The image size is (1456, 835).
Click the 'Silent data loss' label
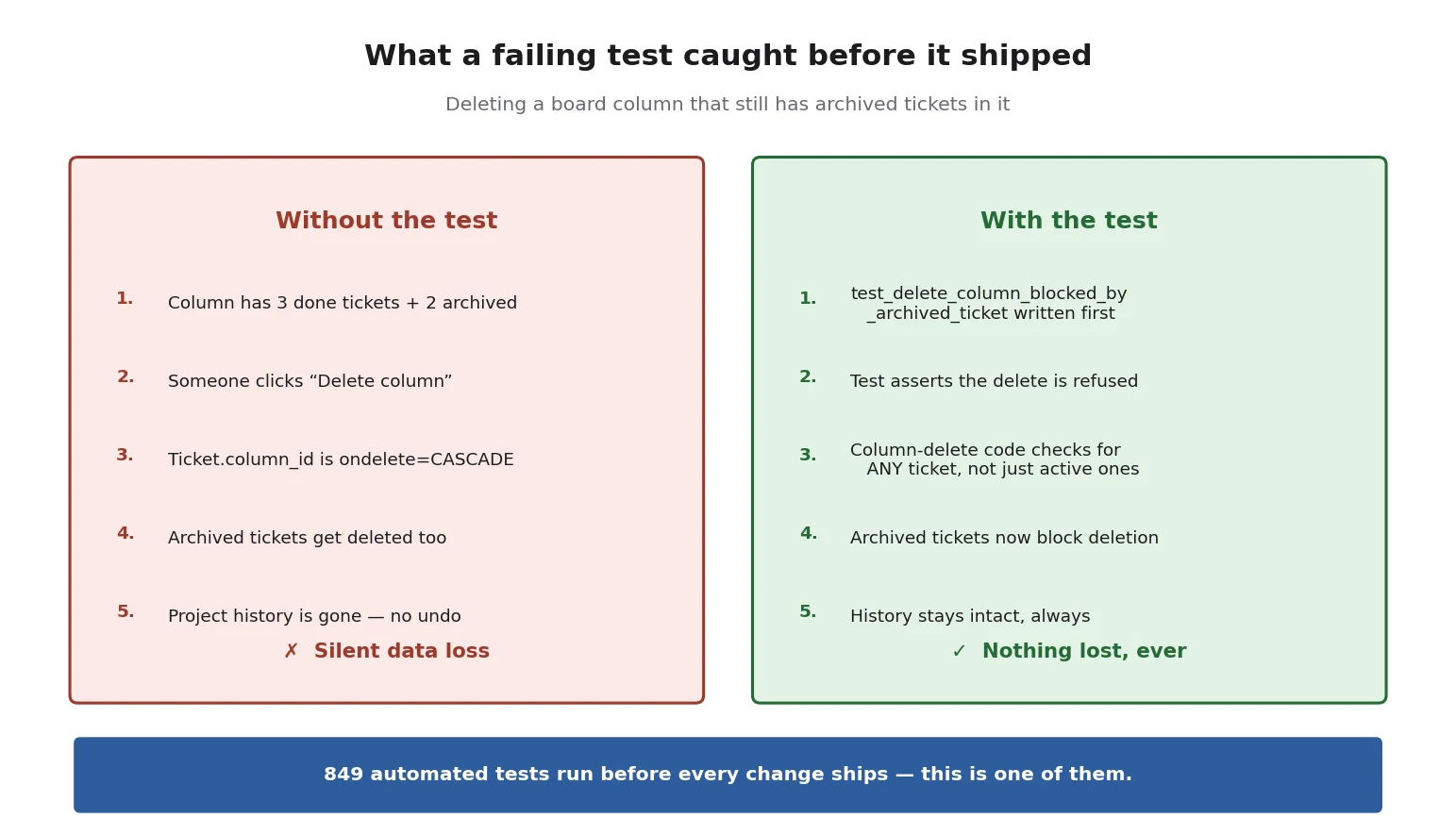click(402, 652)
